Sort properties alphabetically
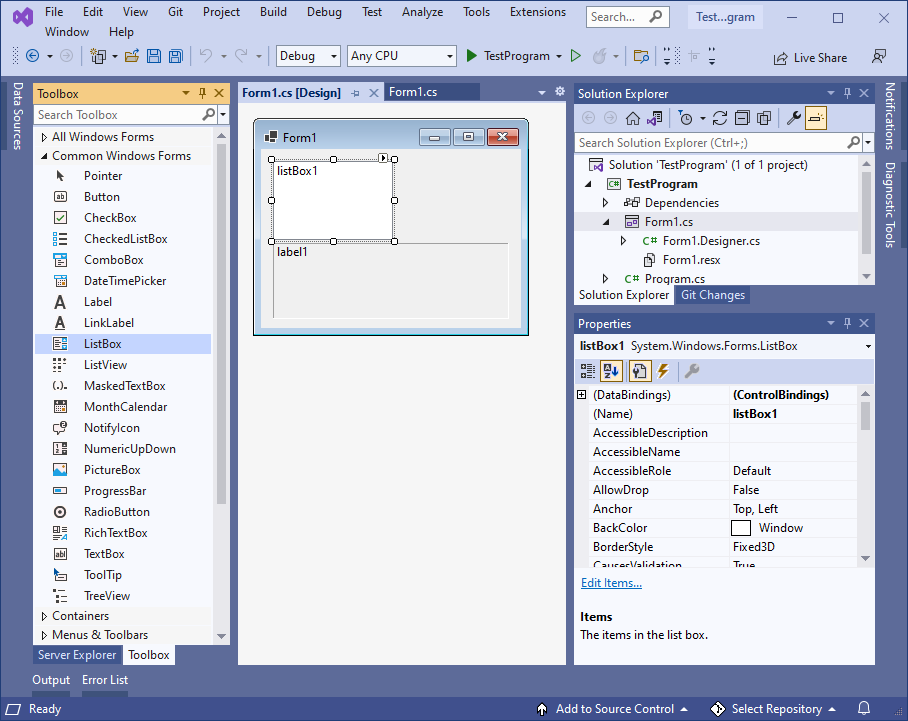The width and height of the screenshot is (908, 721). 611,371
